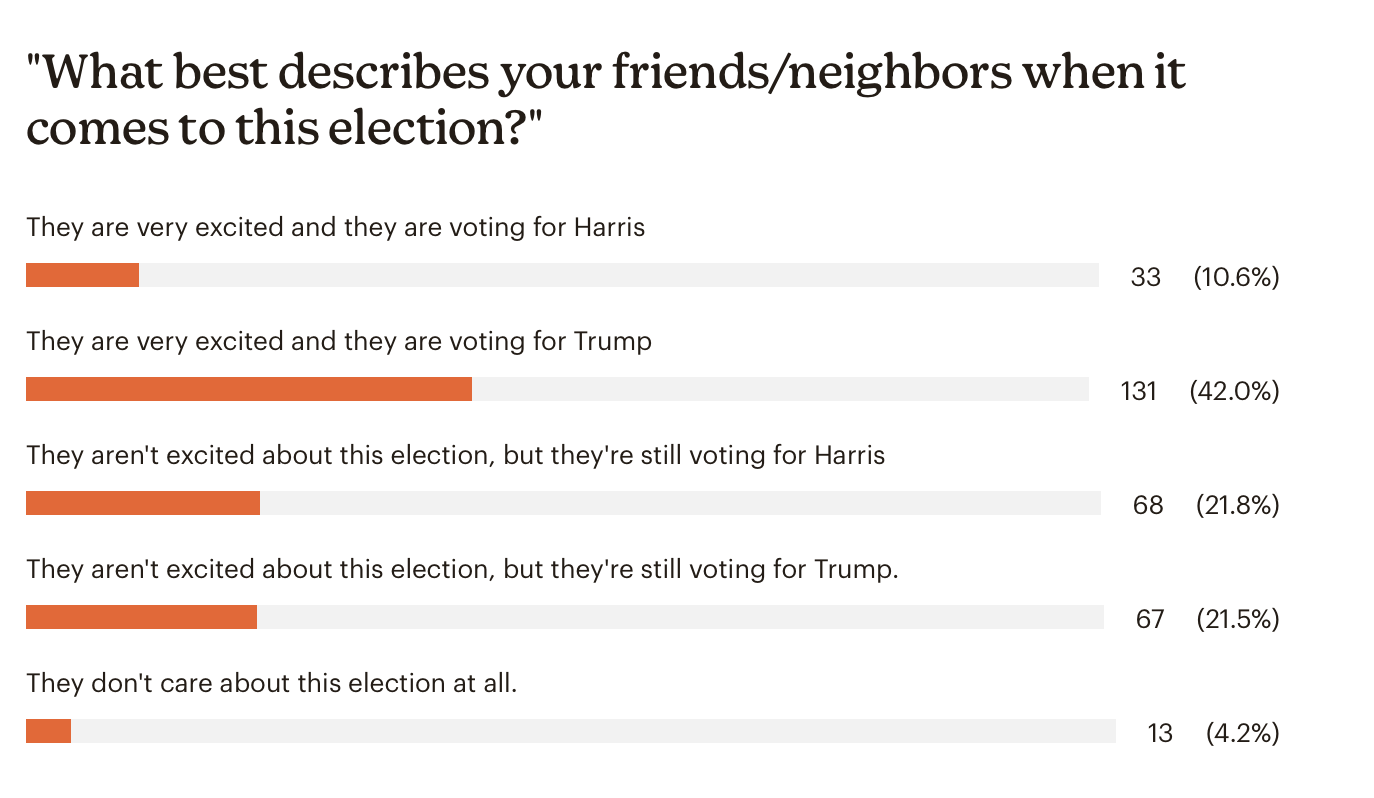Image resolution: width=1374 pixels, height=798 pixels.
Task: Click the 'aren't excited, still voting for Trump' label
Action: [463, 569]
